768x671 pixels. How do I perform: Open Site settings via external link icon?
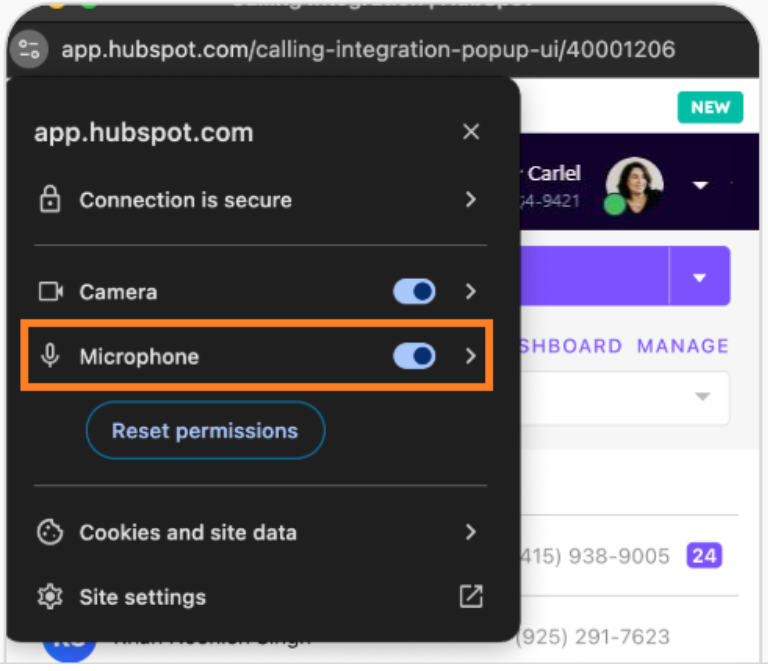tap(471, 596)
